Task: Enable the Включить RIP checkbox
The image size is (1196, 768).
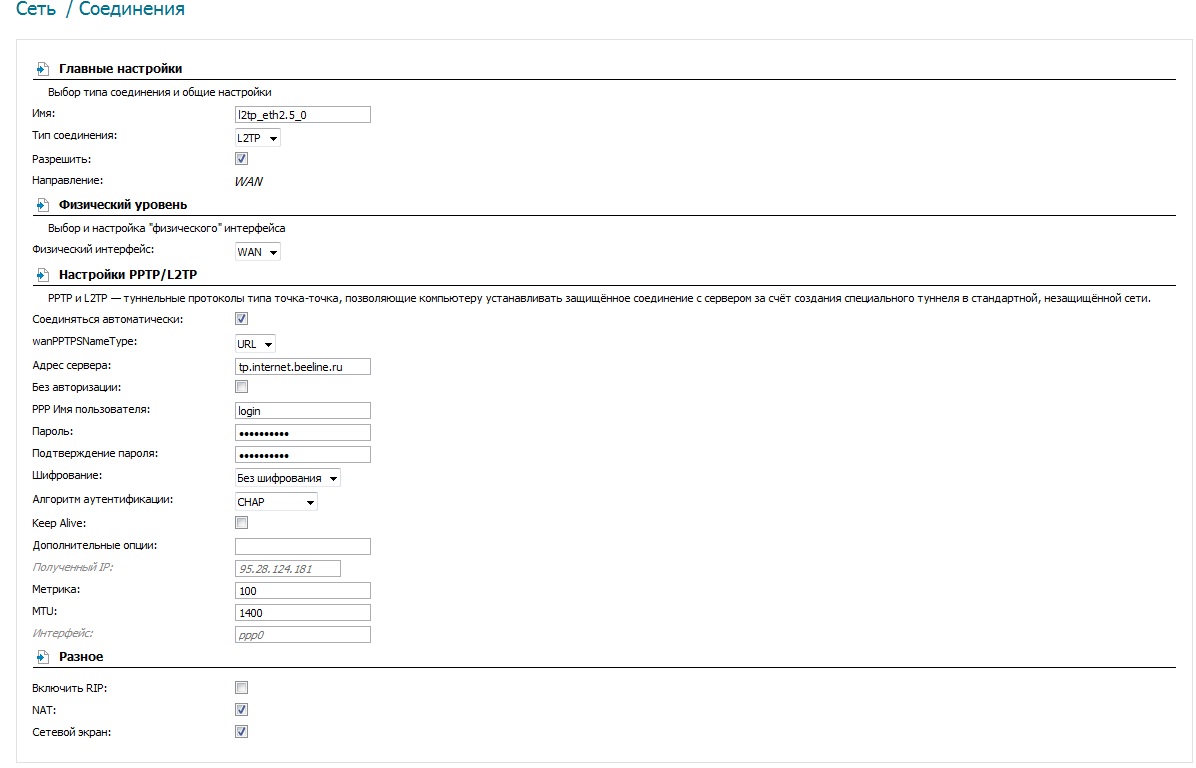Action: (242, 688)
